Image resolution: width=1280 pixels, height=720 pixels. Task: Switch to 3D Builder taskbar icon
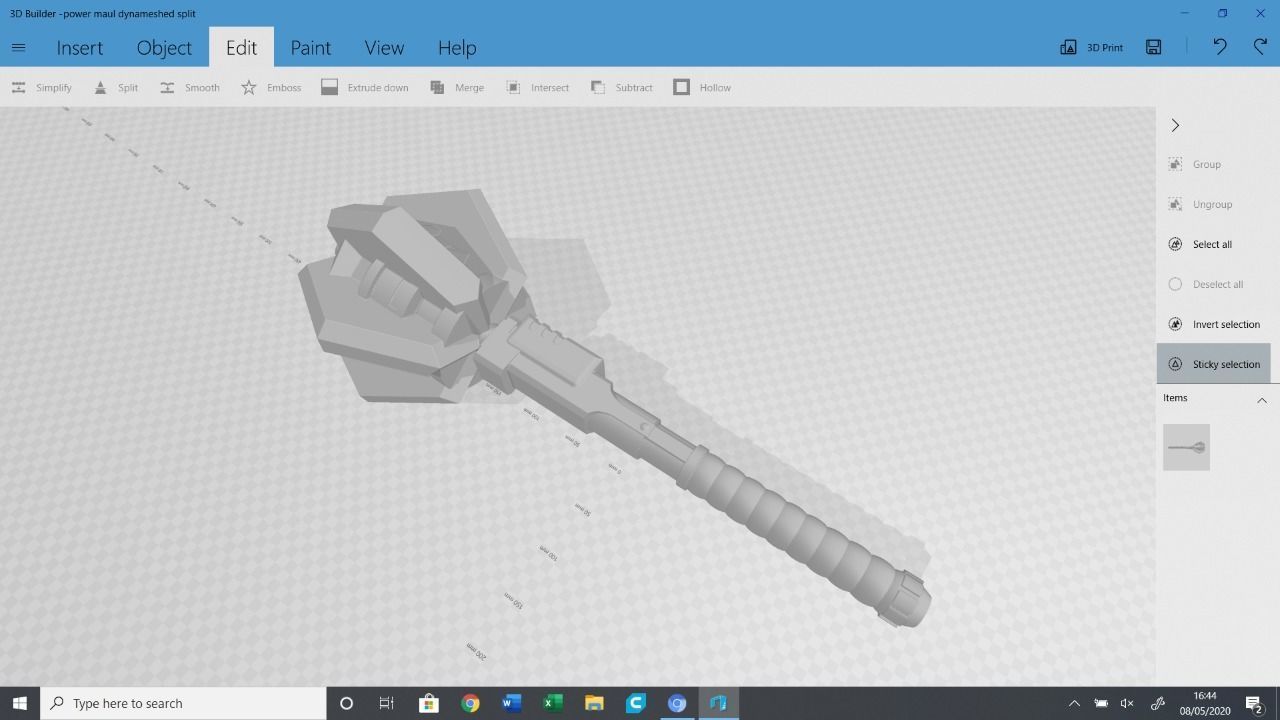coord(717,703)
